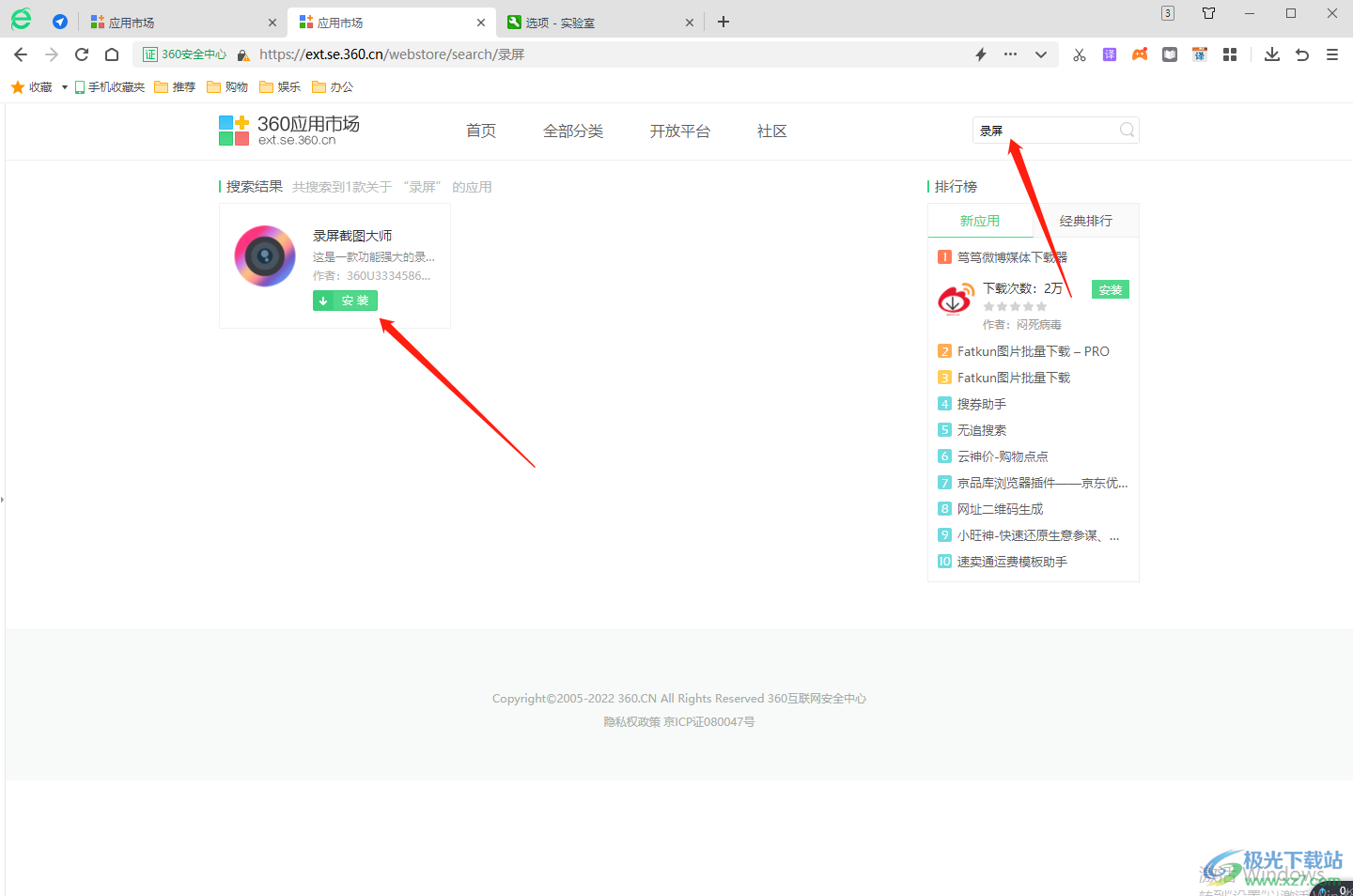Image resolution: width=1353 pixels, height=896 pixels.
Task: Close the active 应用市场 tab
Action: pyautogui.click(x=481, y=23)
